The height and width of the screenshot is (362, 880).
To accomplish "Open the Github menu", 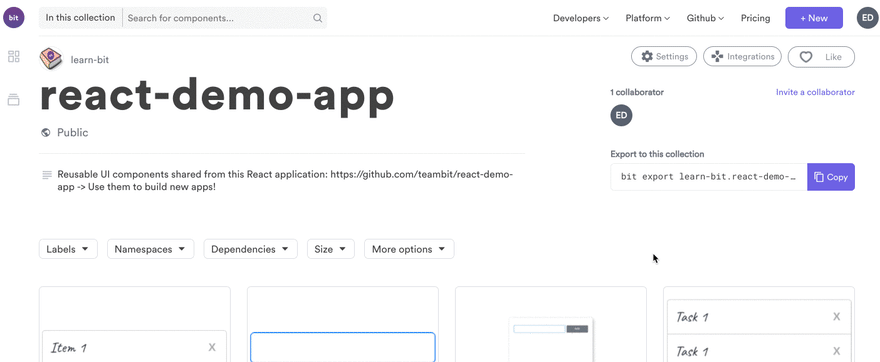I will (x=705, y=18).
